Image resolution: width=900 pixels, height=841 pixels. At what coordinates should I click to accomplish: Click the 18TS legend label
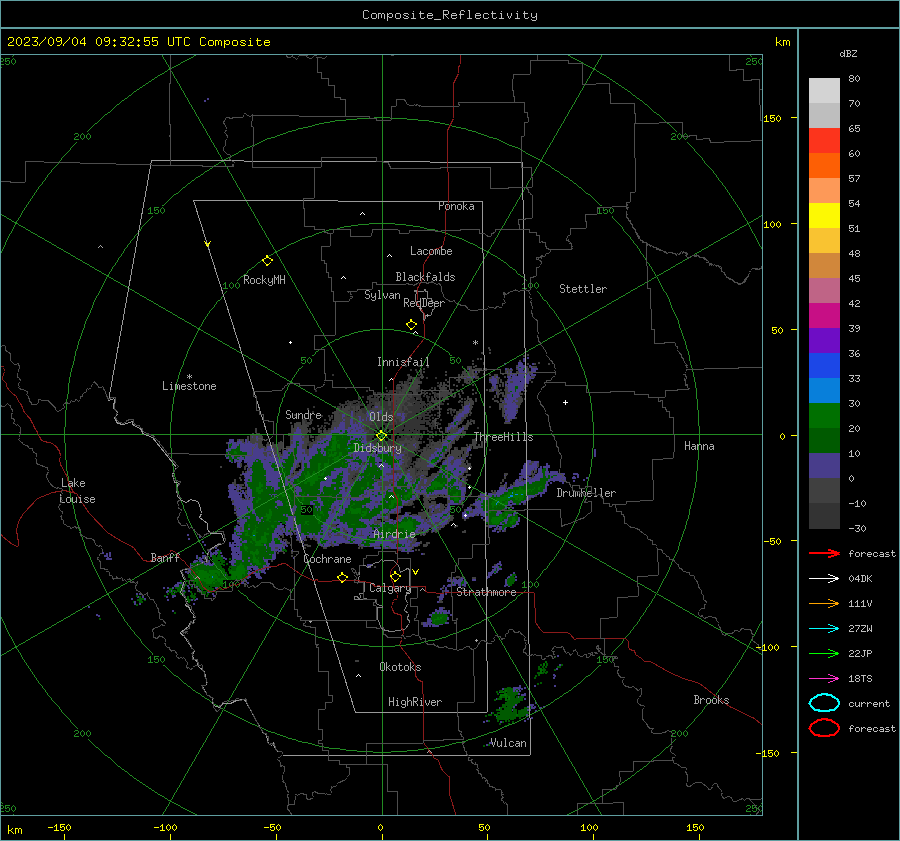[860, 679]
